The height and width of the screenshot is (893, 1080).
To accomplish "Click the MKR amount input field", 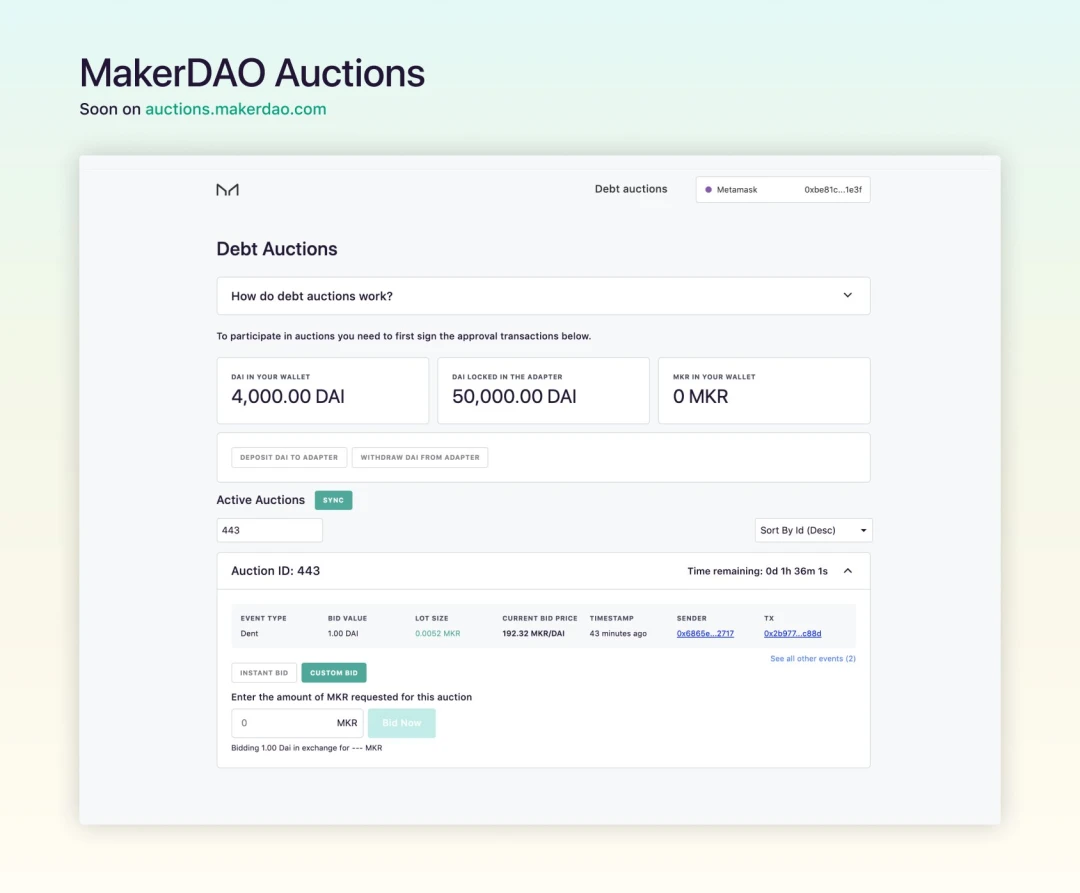I will pos(284,723).
